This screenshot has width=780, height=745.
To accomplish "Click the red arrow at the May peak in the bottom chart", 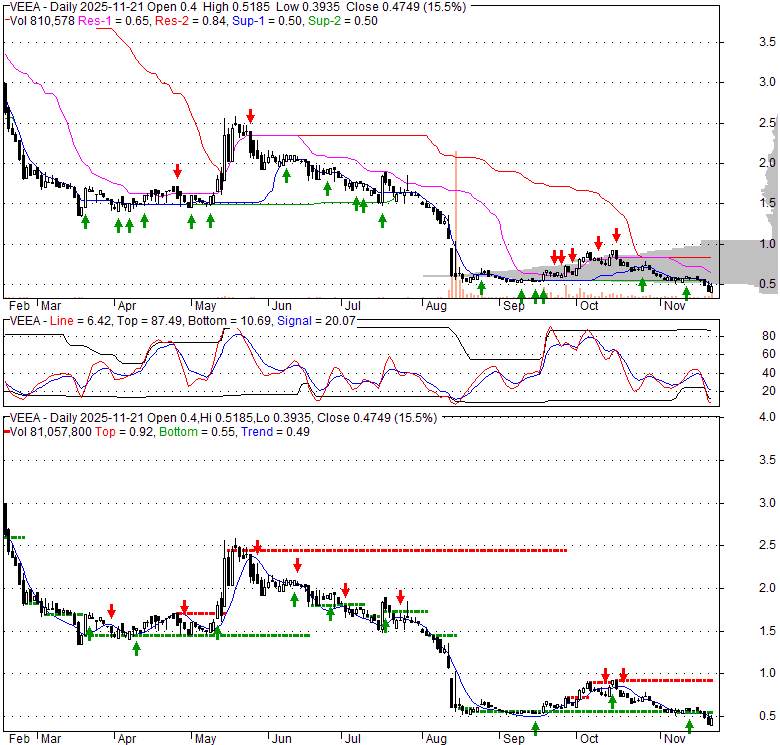I will (258, 547).
